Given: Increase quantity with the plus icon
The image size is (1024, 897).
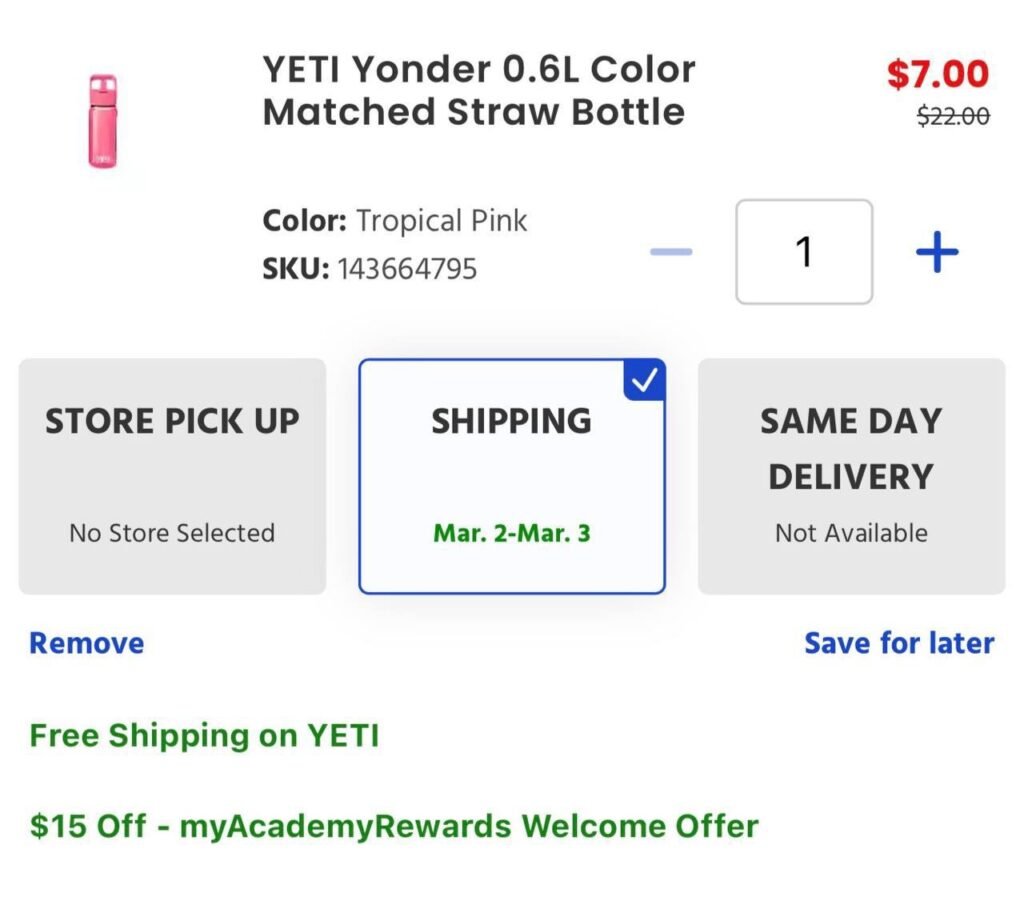Looking at the screenshot, I should 937,252.
